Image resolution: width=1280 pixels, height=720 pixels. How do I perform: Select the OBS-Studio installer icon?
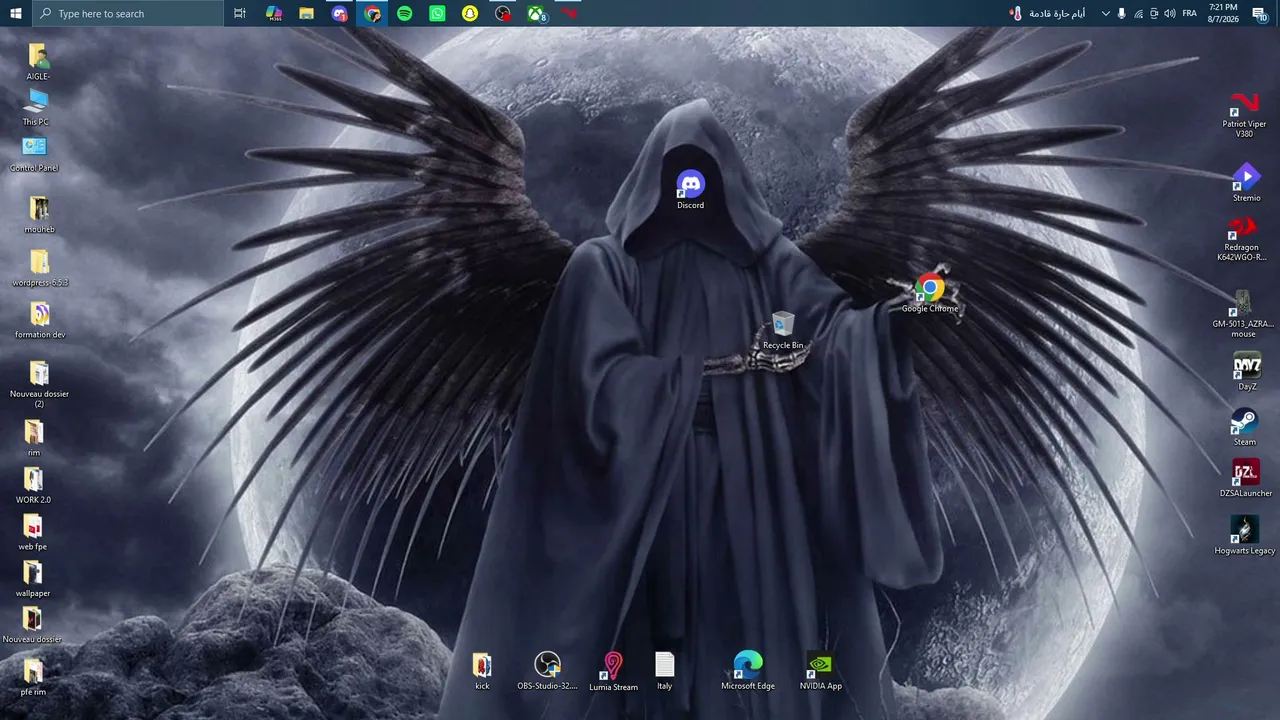pyautogui.click(x=547, y=671)
